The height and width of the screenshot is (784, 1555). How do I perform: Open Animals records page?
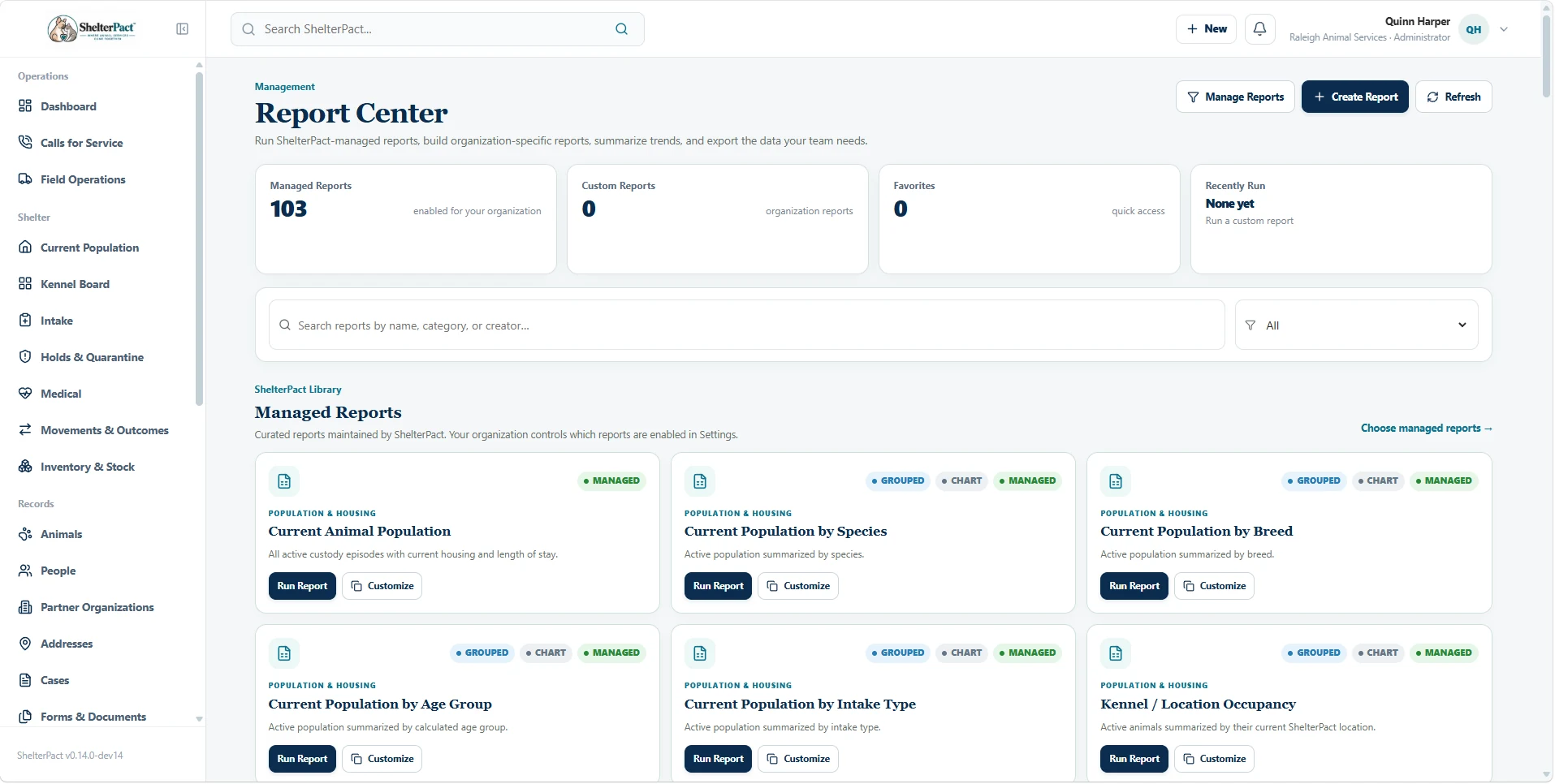click(x=61, y=534)
